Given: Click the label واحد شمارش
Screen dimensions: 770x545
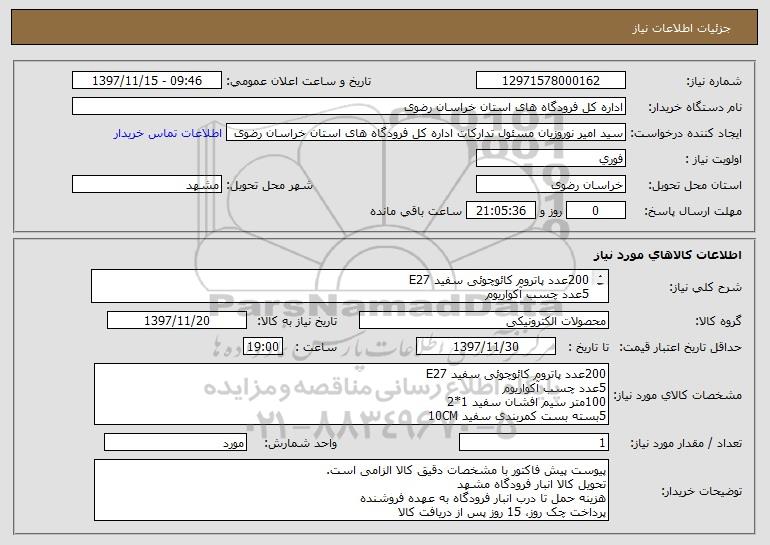Looking at the screenshot, I should [301, 443].
